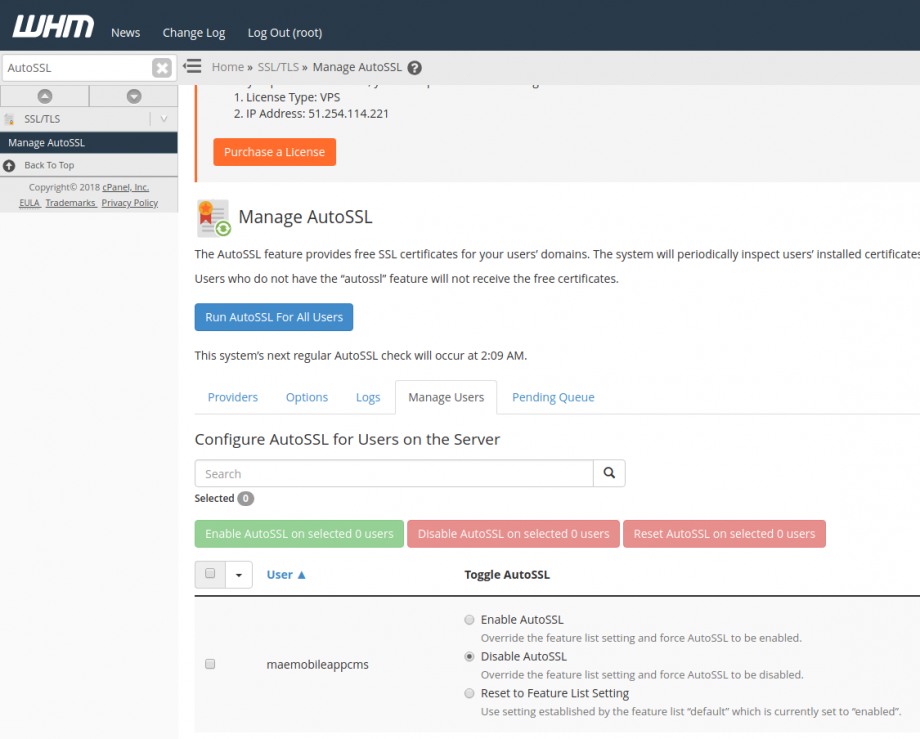
Task: Click the sidebar expand-all down arrow
Action: [x=134, y=96]
